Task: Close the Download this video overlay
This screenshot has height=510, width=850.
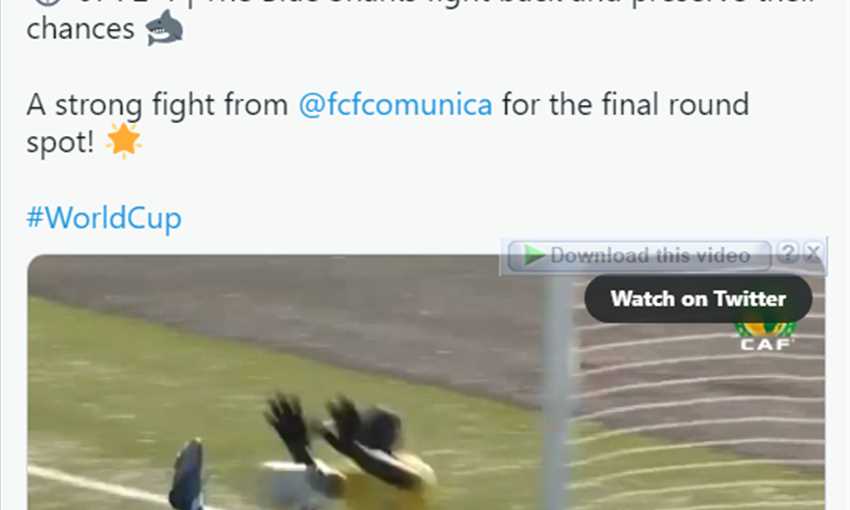Action: [x=813, y=253]
